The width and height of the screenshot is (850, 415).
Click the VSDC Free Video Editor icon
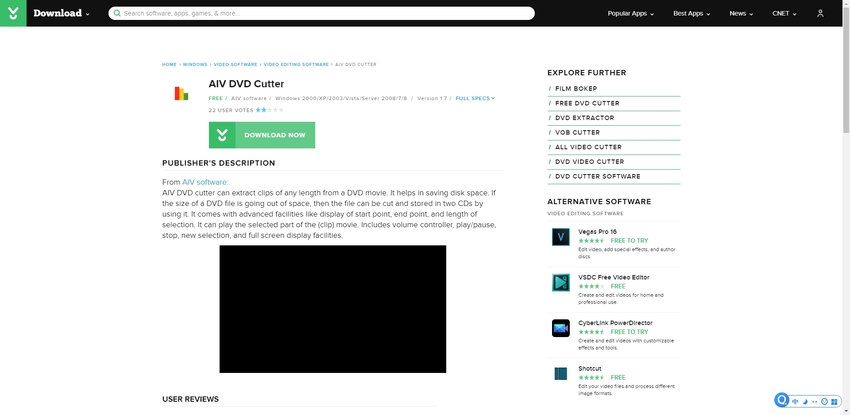pyautogui.click(x=561, y=282)
